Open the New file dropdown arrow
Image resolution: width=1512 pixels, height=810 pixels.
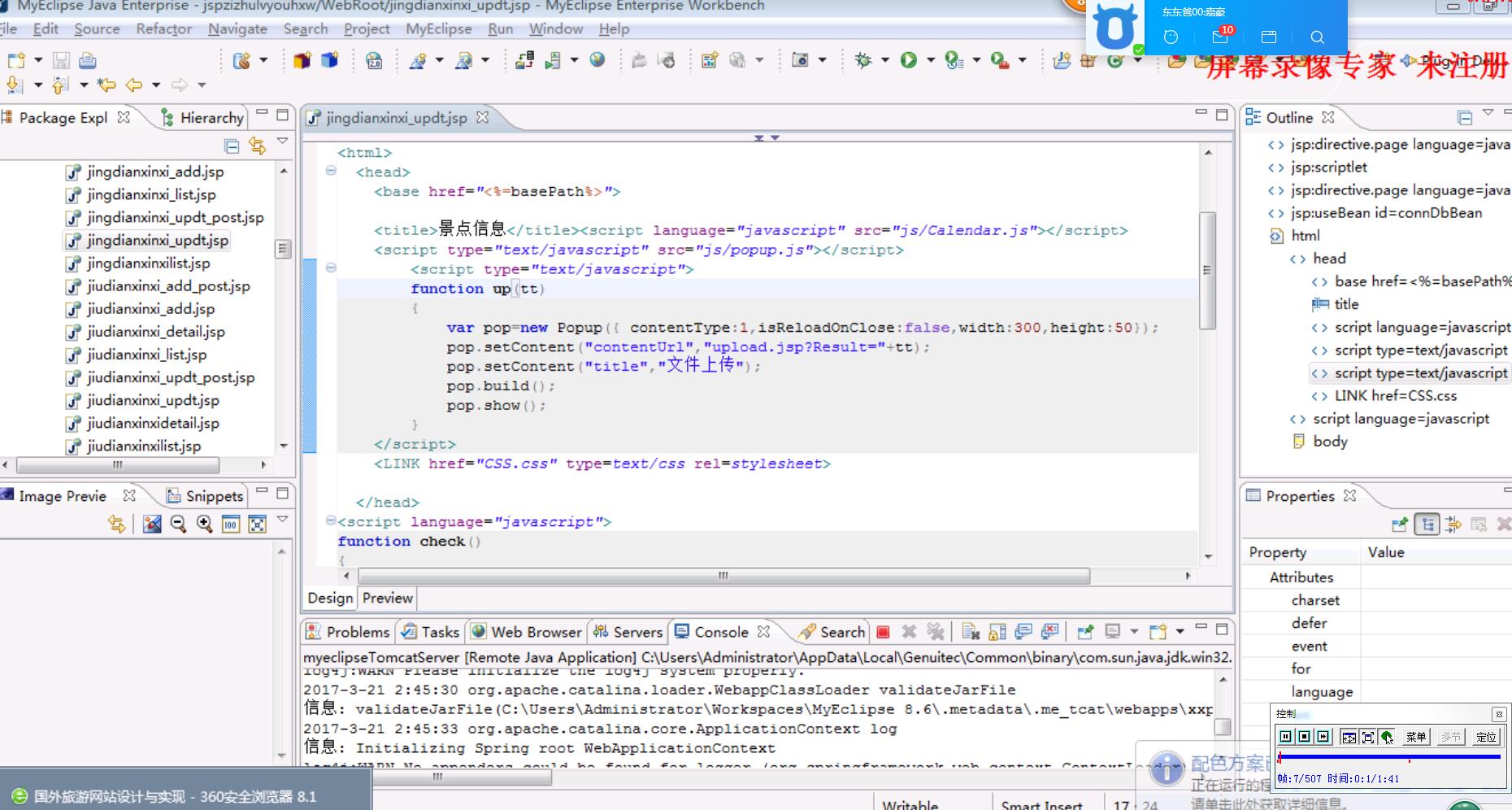(x=37, y=60)
